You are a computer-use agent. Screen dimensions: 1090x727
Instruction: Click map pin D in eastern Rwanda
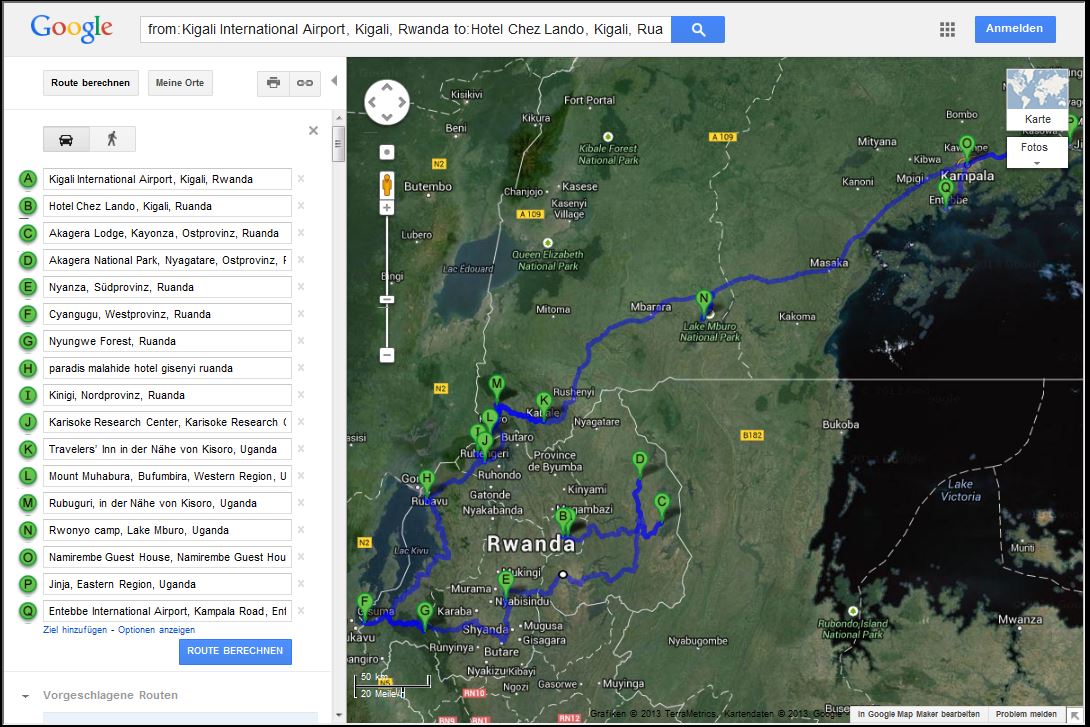click(640, 463)
